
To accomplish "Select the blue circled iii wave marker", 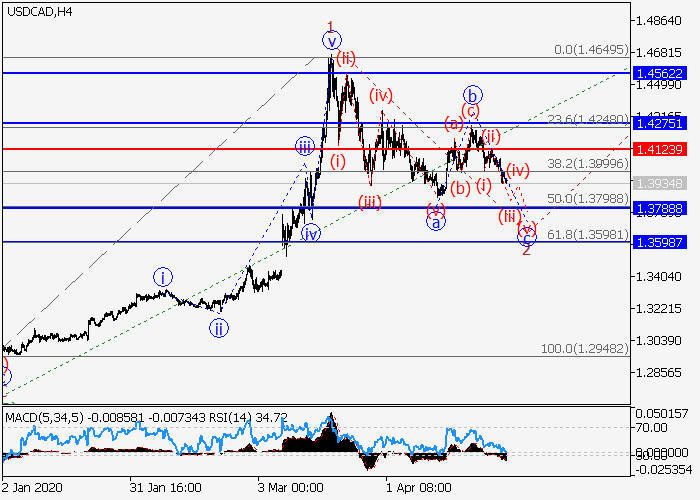I will click(305, 147).
